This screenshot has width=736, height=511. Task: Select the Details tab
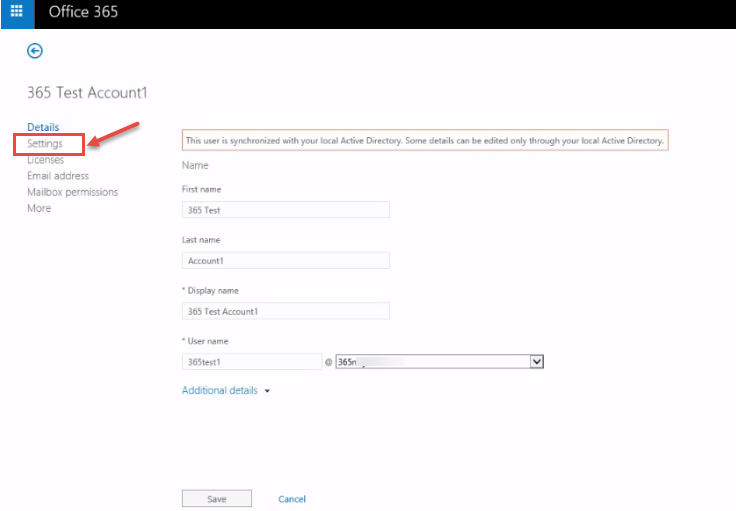(43, 127)
